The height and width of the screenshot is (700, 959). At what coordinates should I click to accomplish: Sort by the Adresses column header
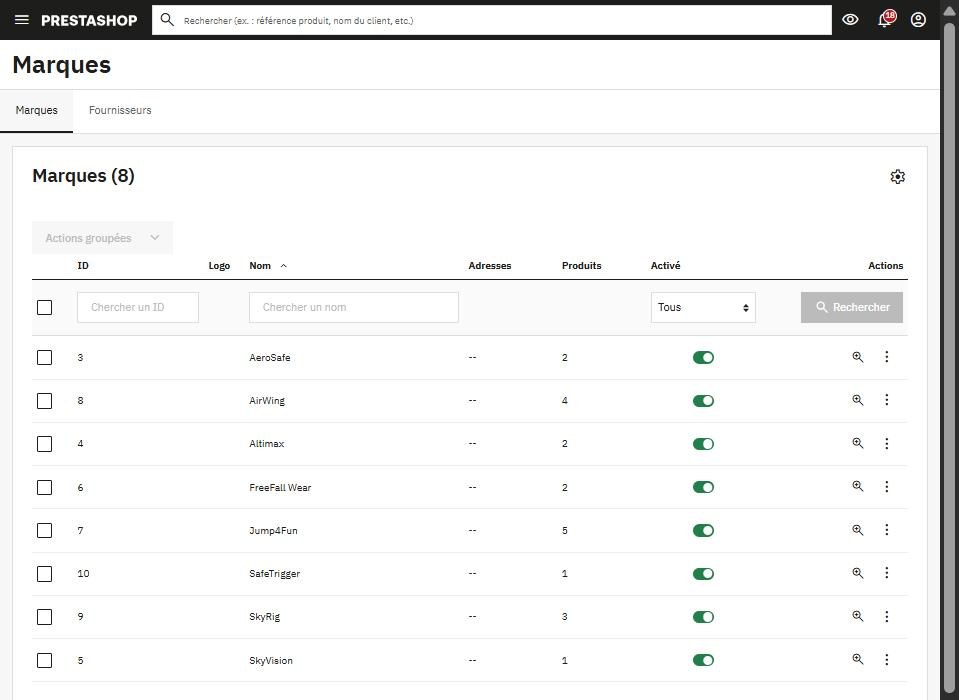490,266
